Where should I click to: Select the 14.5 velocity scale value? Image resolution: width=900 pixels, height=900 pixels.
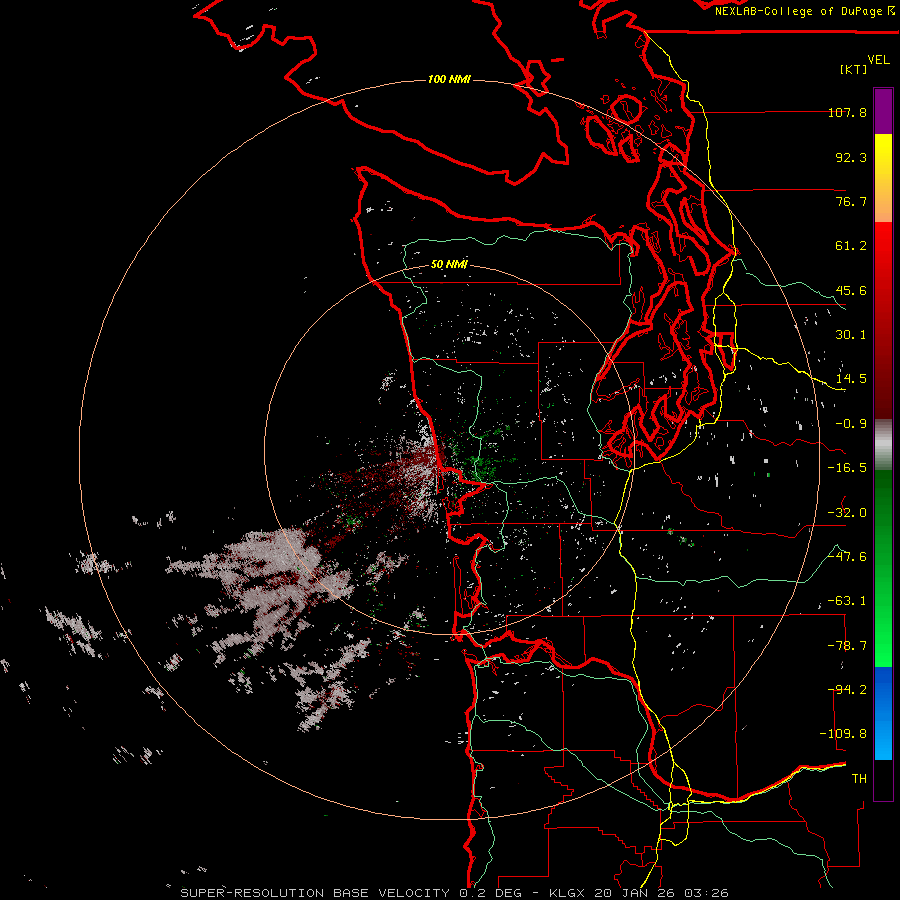click(x=851, y=379)
